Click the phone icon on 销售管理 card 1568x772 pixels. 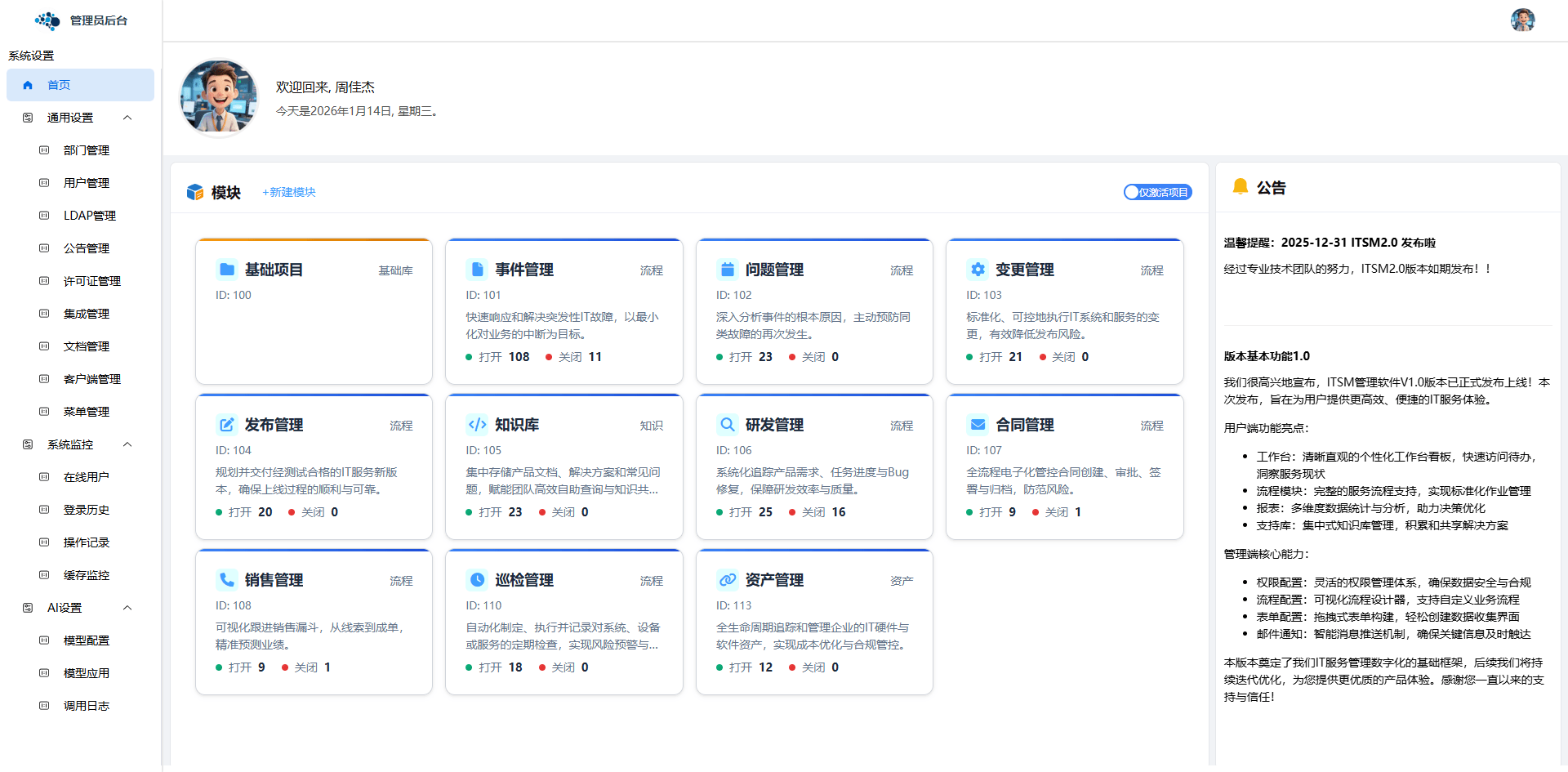226,580
